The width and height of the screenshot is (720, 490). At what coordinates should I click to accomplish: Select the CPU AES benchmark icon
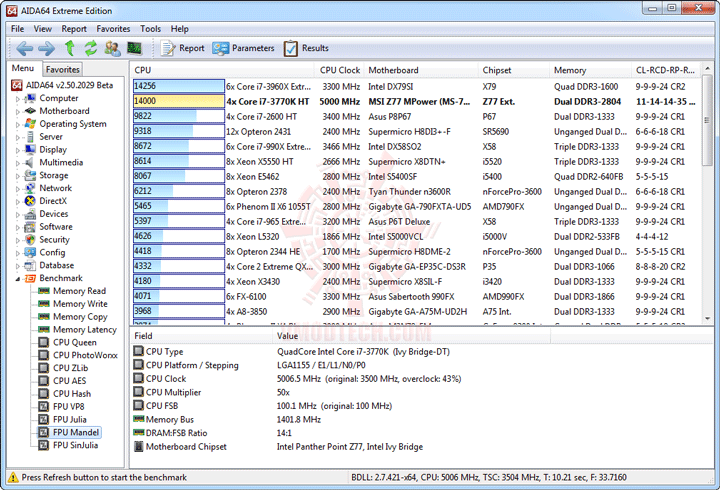click(44, 381)
